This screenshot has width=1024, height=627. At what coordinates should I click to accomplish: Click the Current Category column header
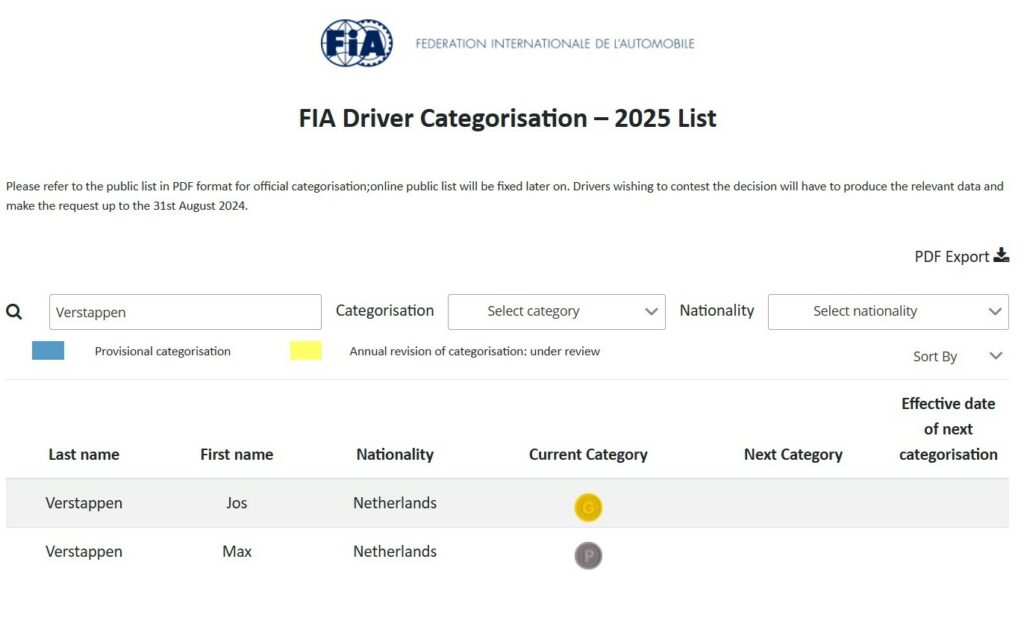(588, 454)
